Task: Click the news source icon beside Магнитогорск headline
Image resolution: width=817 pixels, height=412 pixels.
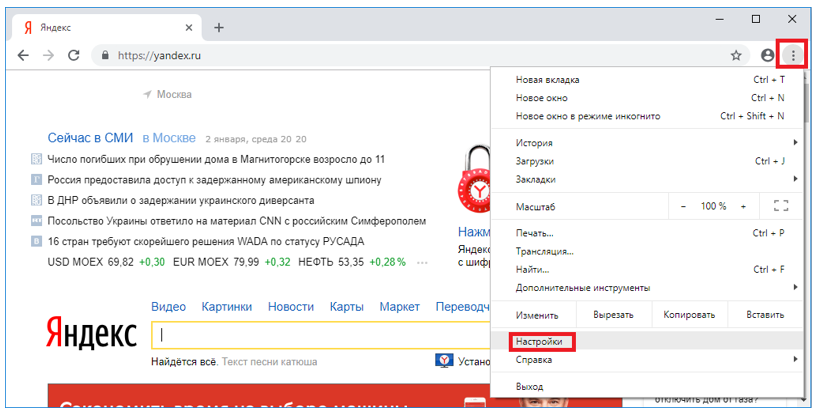Action: click(x=36, y=159)
